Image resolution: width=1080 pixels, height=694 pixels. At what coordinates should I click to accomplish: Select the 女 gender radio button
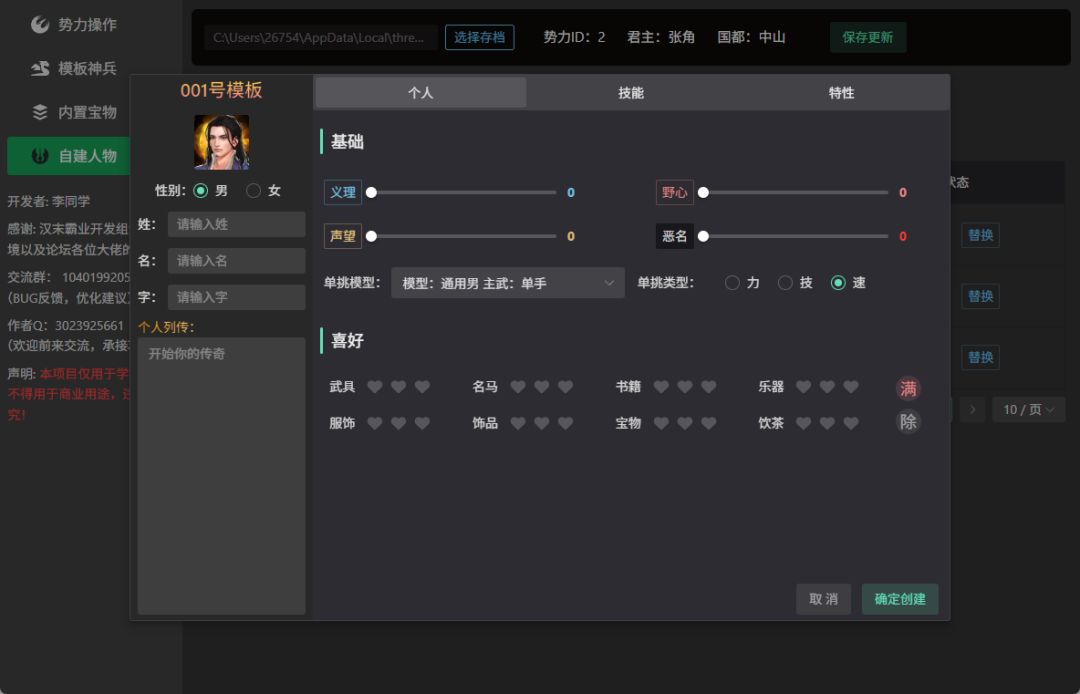(253, 191)
